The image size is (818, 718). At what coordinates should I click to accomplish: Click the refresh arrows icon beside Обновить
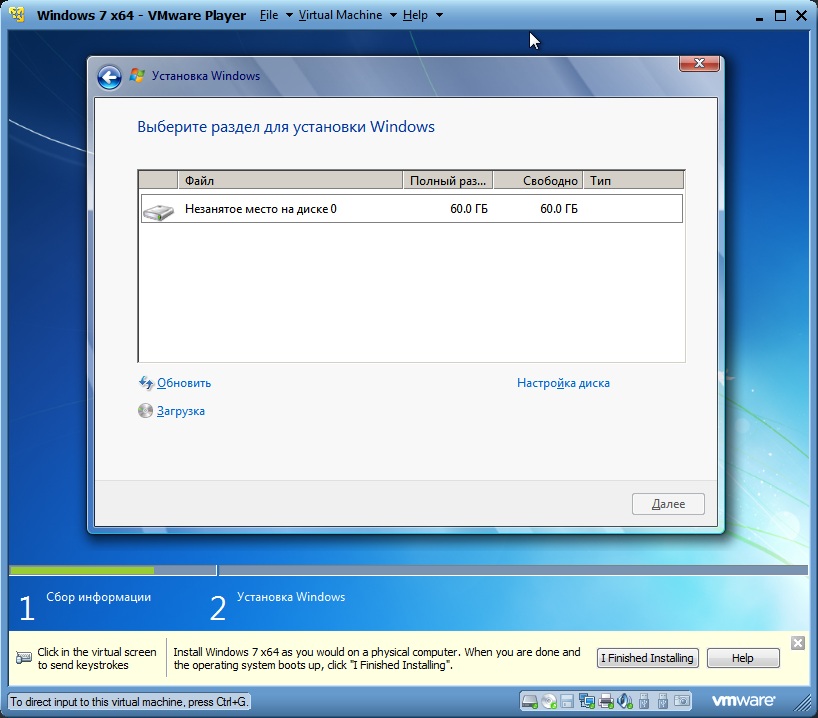146,383
